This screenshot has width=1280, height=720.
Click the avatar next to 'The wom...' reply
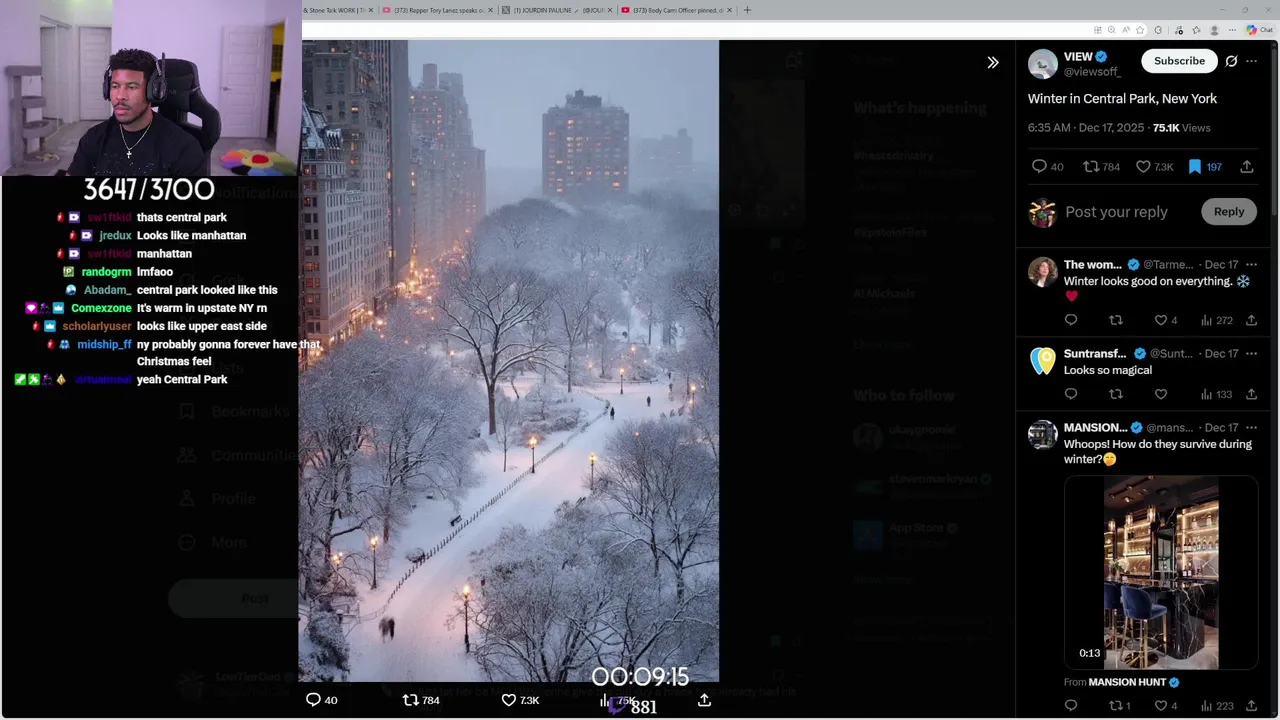(1043, 272)
